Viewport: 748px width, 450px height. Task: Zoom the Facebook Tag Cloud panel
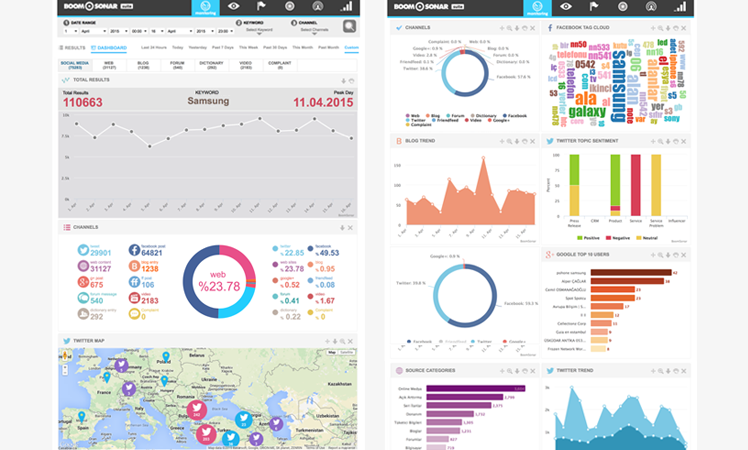pyautogui.click(x=660, y=28)
